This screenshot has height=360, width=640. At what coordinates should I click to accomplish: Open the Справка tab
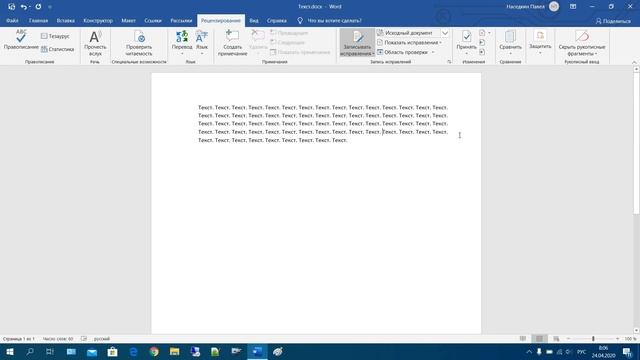(x=277, y=20)
